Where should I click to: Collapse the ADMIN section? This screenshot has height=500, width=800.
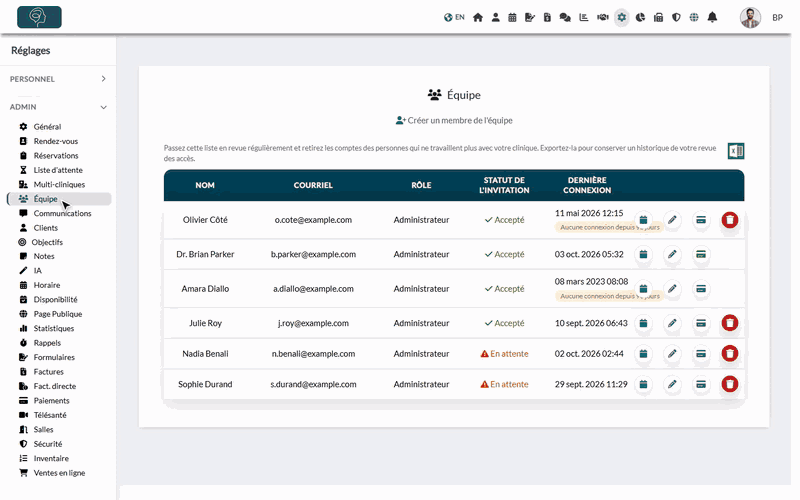pos(58,107)
